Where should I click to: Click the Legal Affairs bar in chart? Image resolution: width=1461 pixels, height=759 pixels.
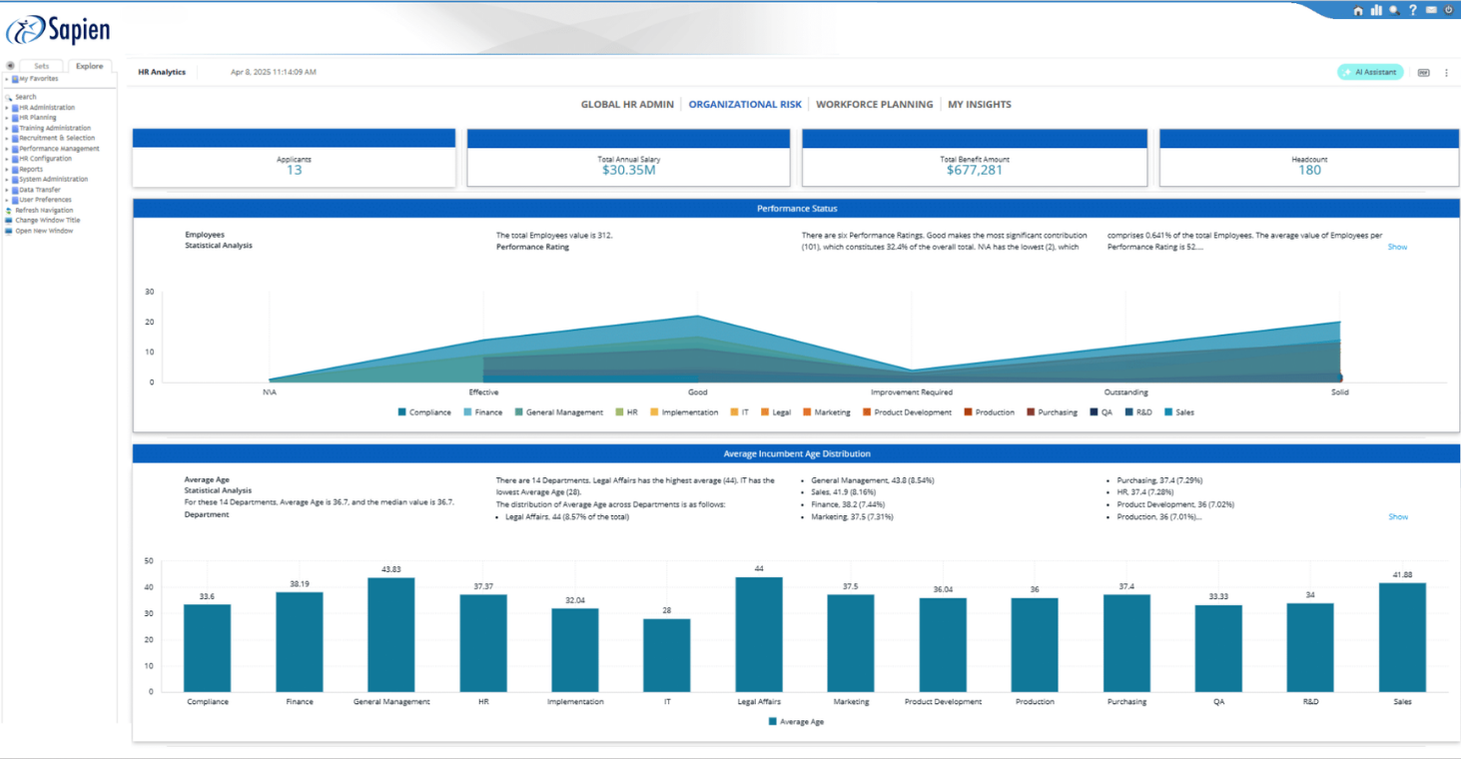(x=759, y=634)
